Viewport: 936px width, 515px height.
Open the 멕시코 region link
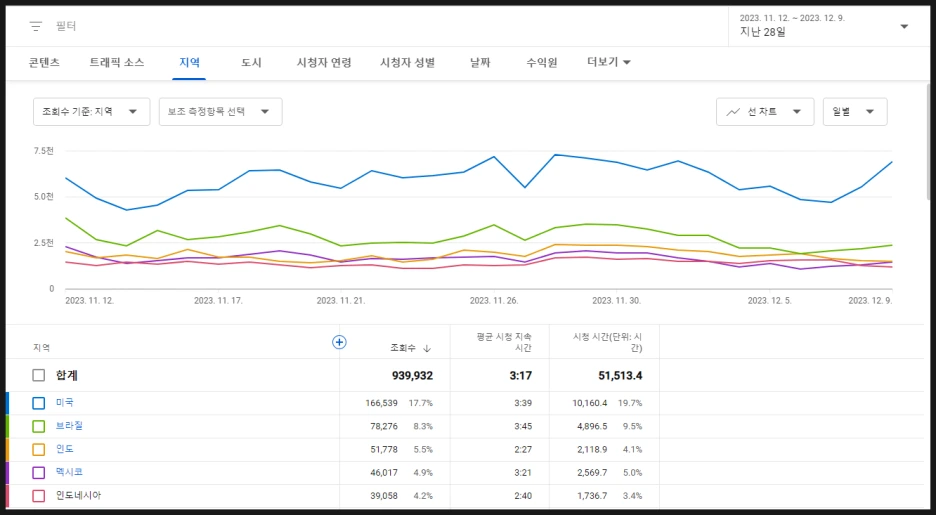[x=69, y=472]
